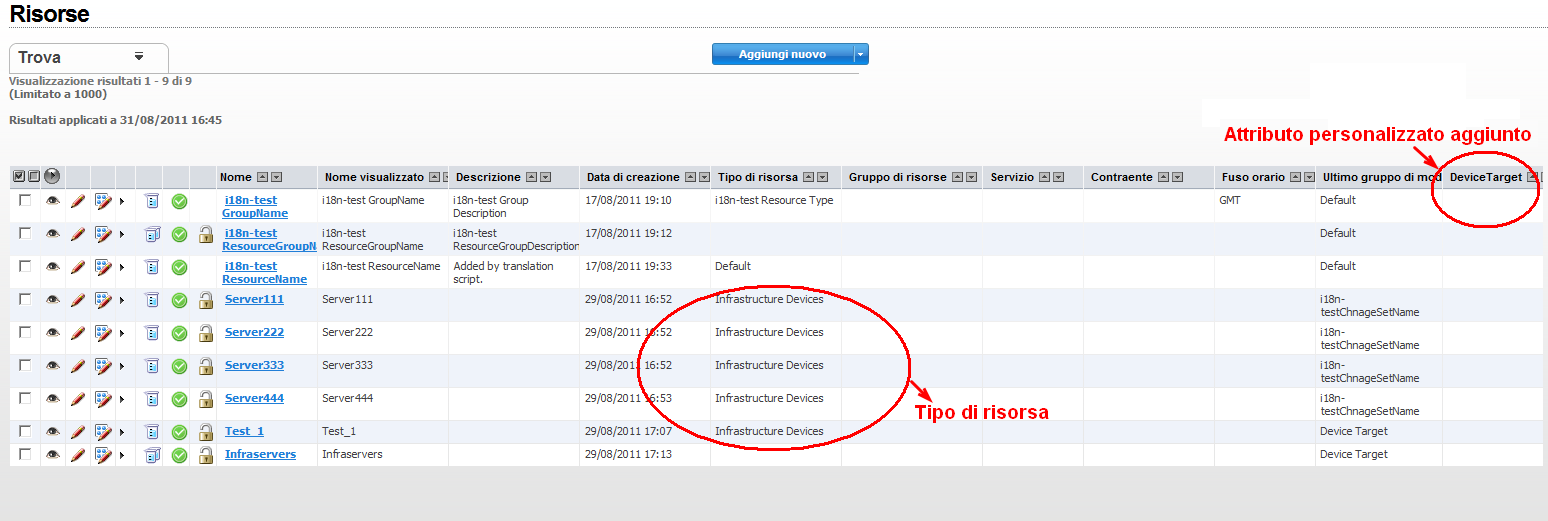Expand the row arrow for Infraservers
Image resolution: width=1548 pixels, height=521 pixels.
[123, 455]
